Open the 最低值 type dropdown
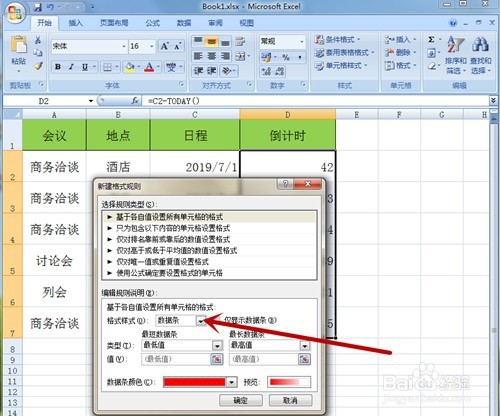This screenshot has width=500, height=416. (x=217, y=346)
